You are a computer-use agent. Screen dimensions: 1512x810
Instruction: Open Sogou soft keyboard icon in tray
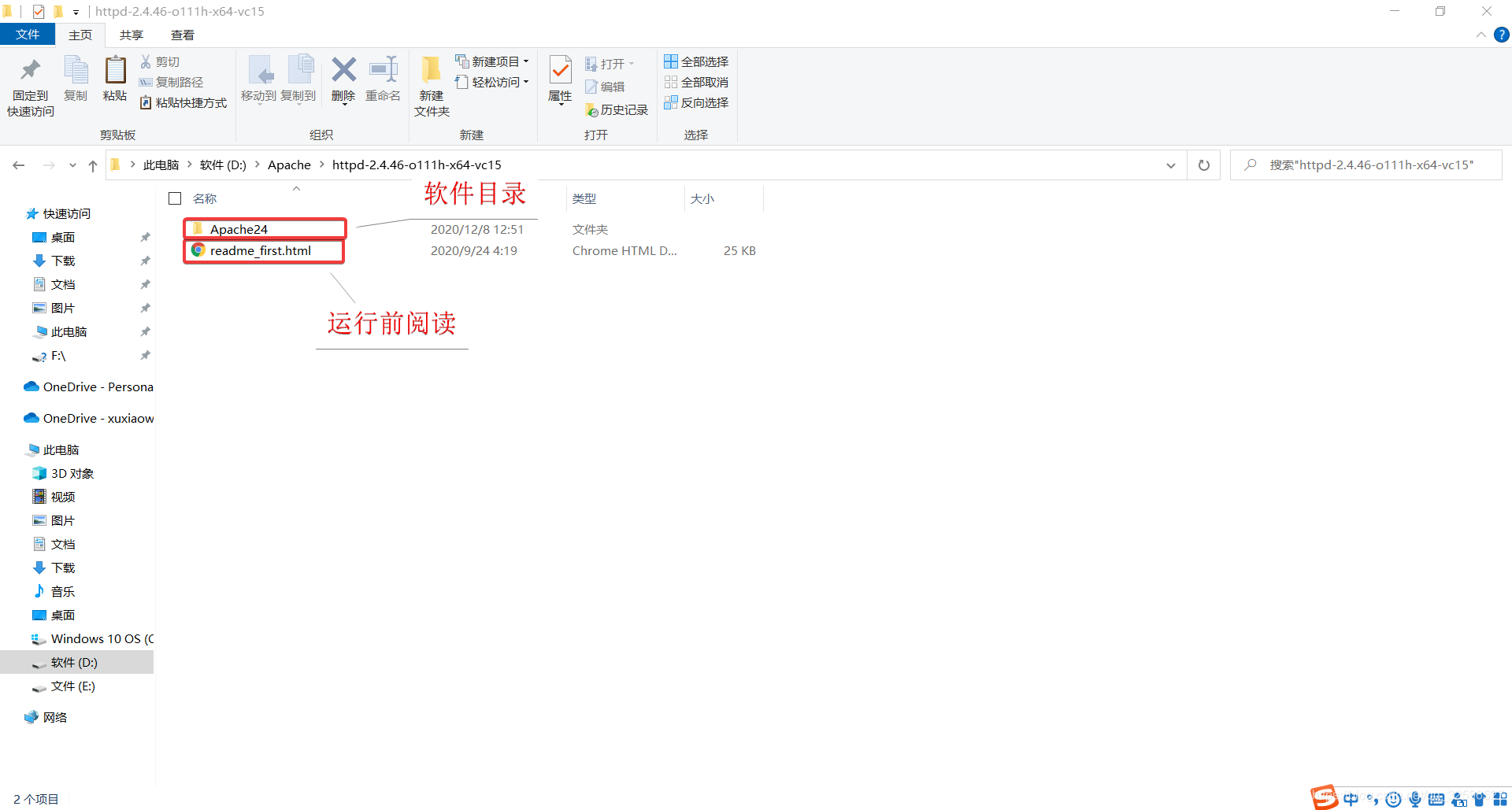[x=1436, y=798]
